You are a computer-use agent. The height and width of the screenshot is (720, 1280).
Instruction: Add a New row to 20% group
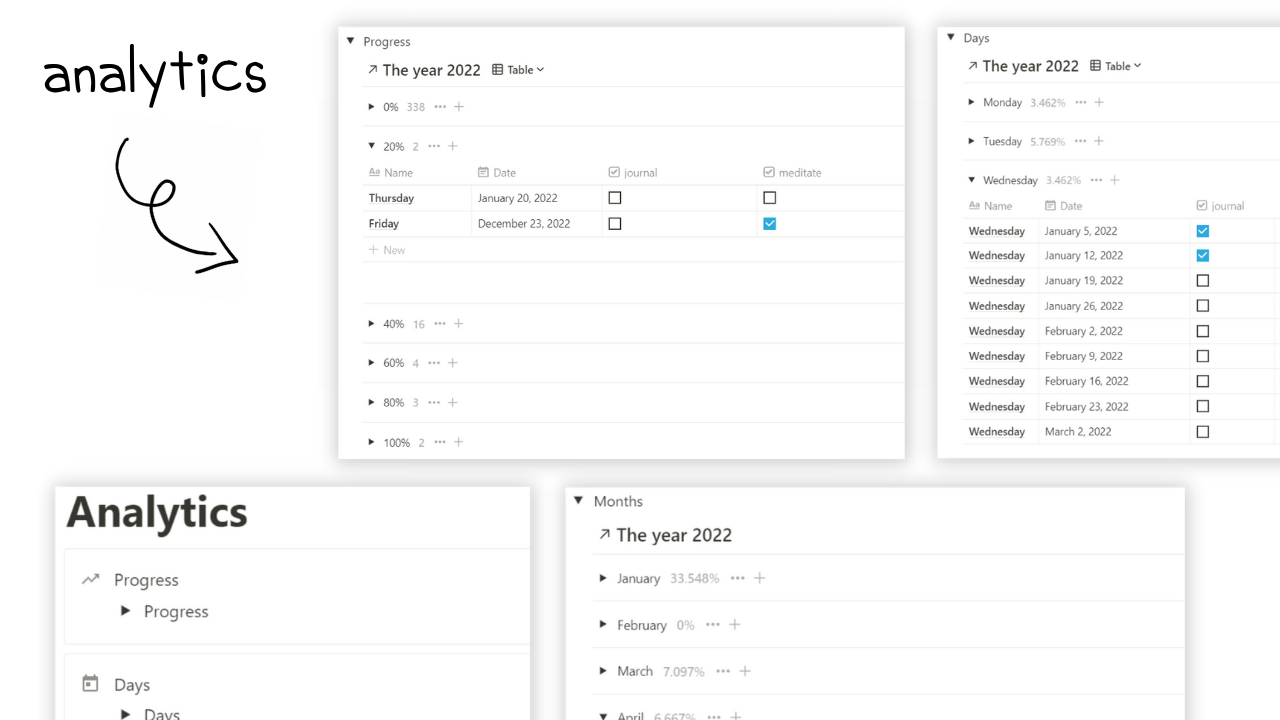coord(387,250)
